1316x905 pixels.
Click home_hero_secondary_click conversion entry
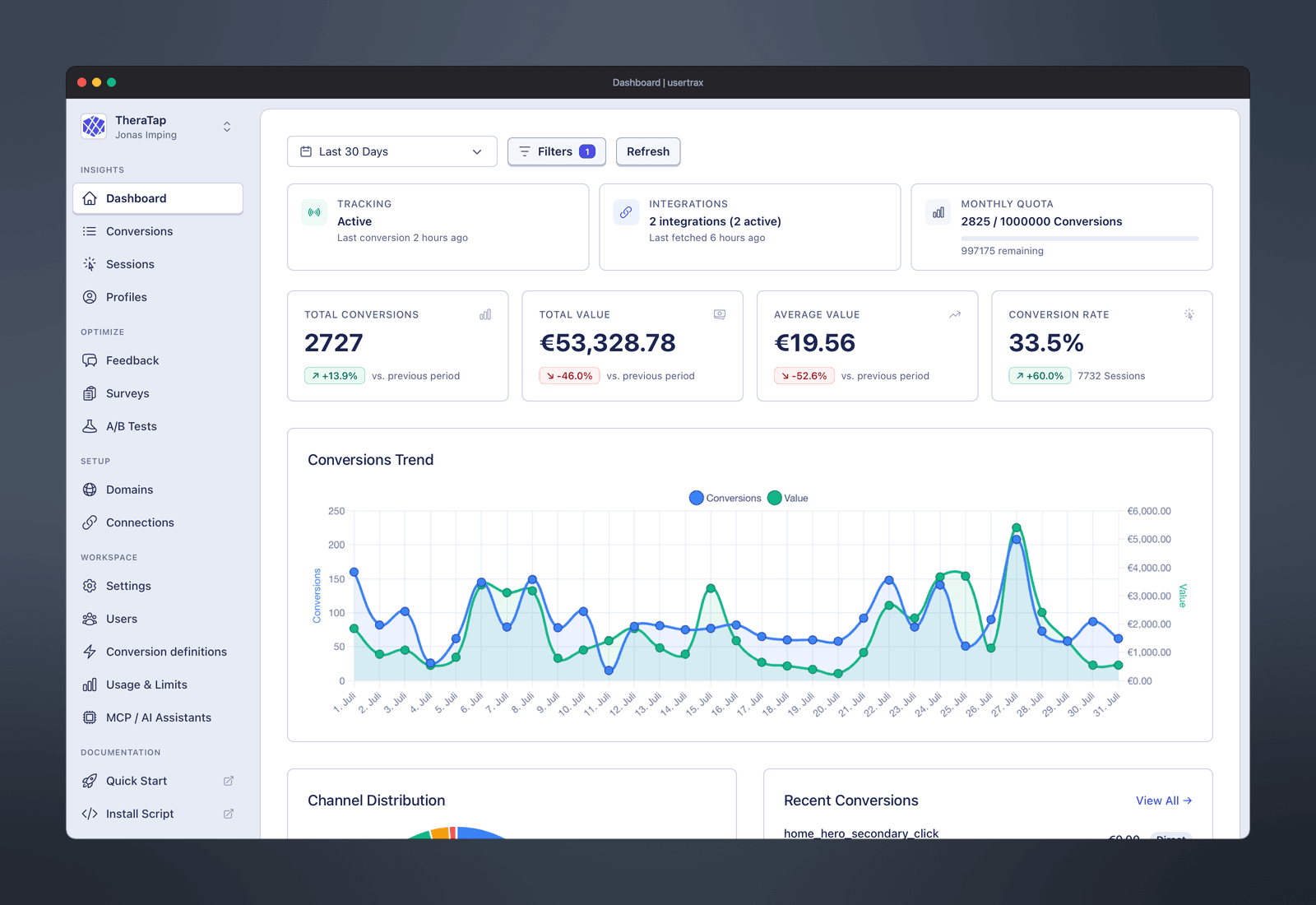click(x=861, y=833)
